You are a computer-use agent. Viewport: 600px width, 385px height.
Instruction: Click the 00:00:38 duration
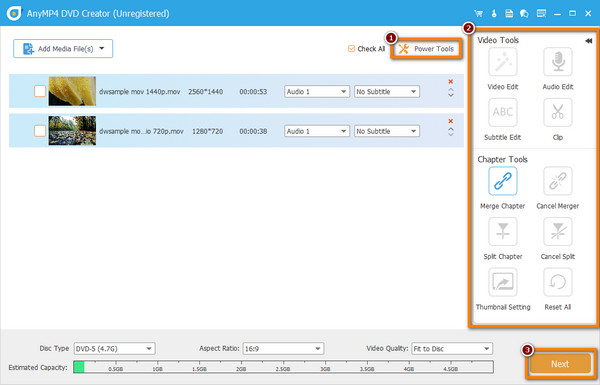pyautogui.click(x=253, y=131)
